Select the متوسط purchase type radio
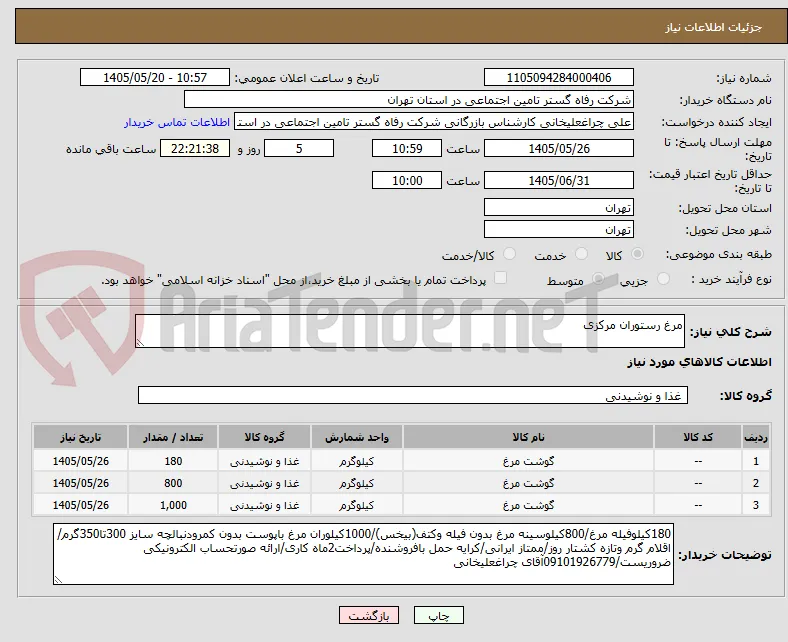 (598, 279)
